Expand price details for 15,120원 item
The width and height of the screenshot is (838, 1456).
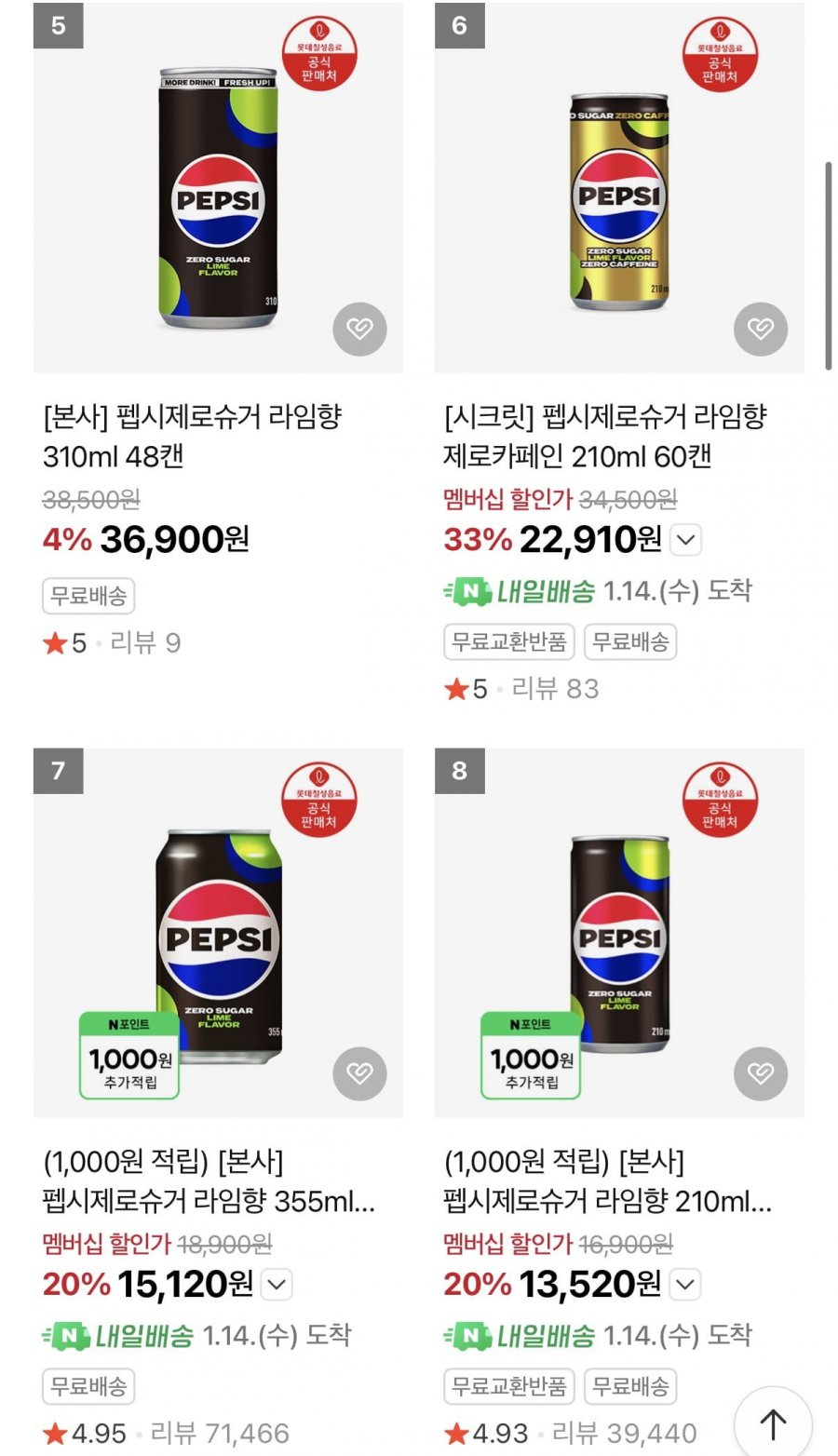tap(277, 1285)
